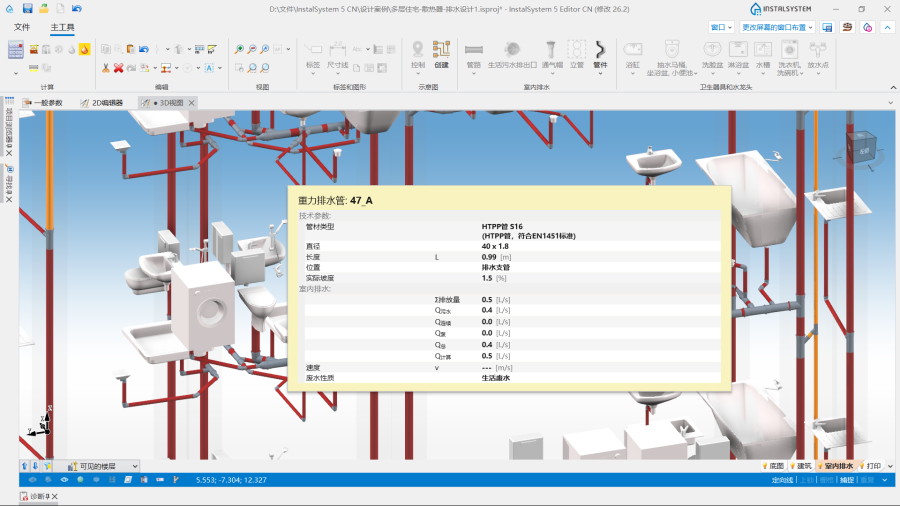The height and width of the screenshot is (506, 900).
Task: Toggle 捕捉 snap mode in the status bar
Action: click(x=847, y=480)
